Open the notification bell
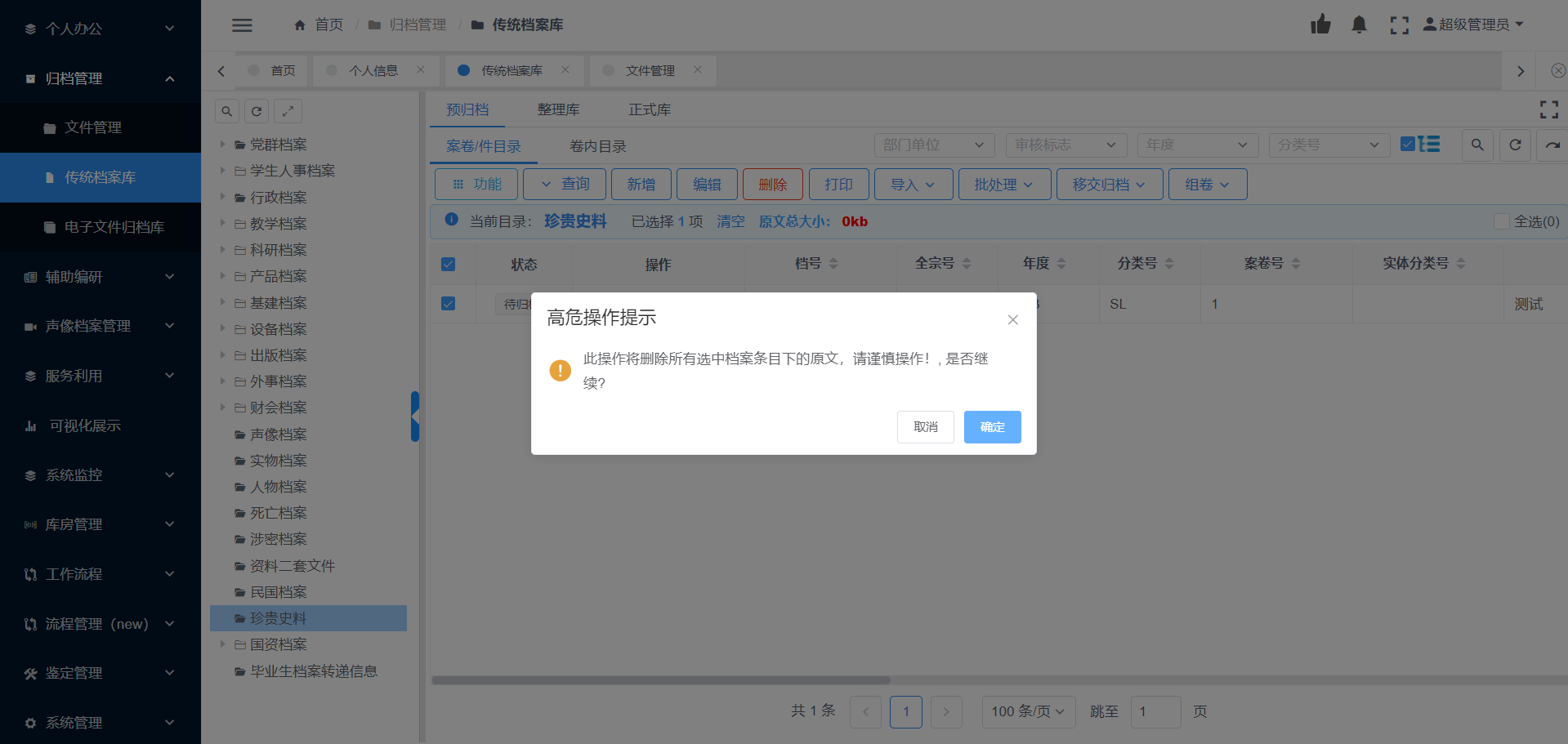1568x744 pixels. (1359, 25)
